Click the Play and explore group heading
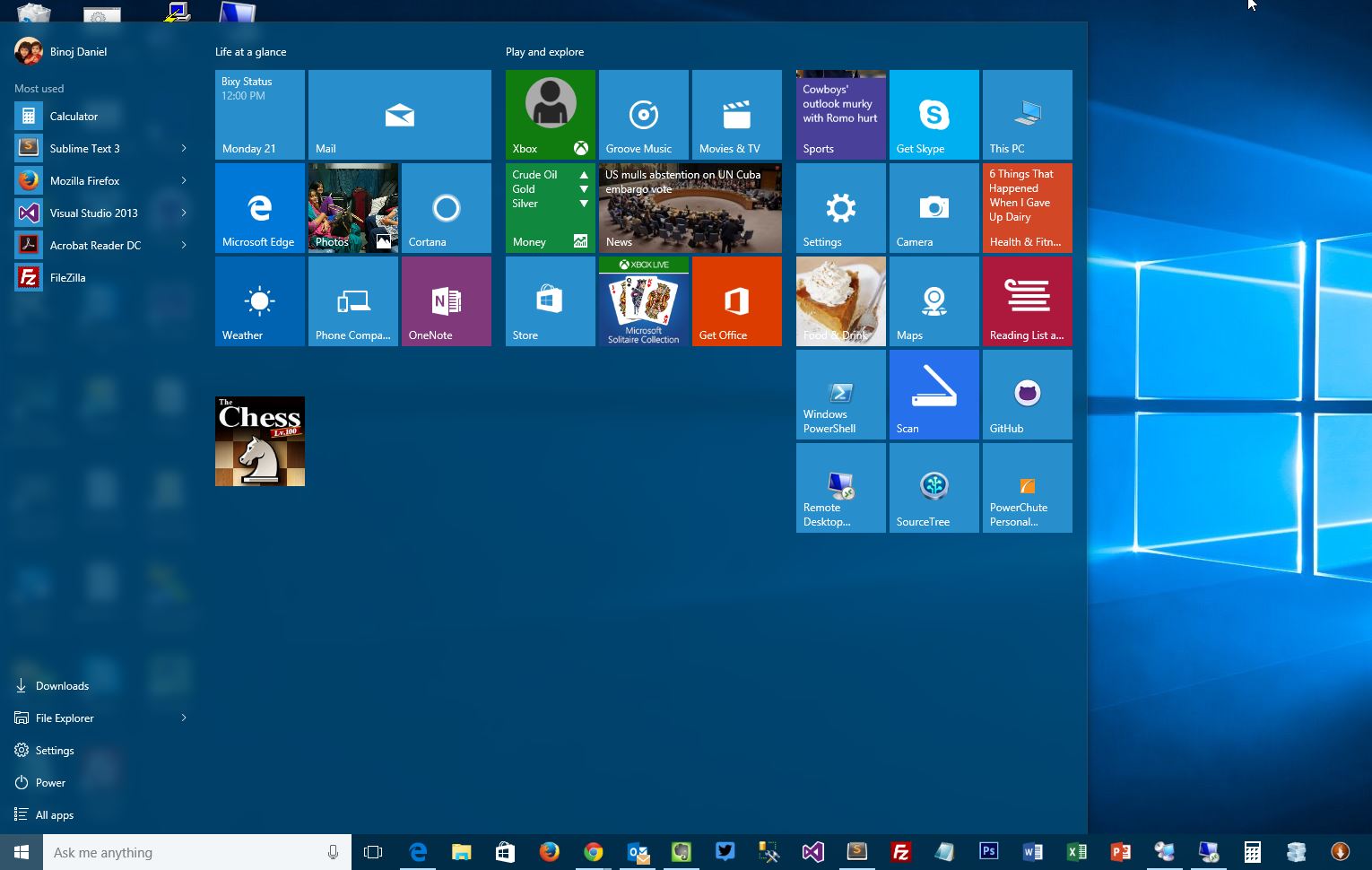The height and width of the screenshot is (870, 1372). (544, 52)
